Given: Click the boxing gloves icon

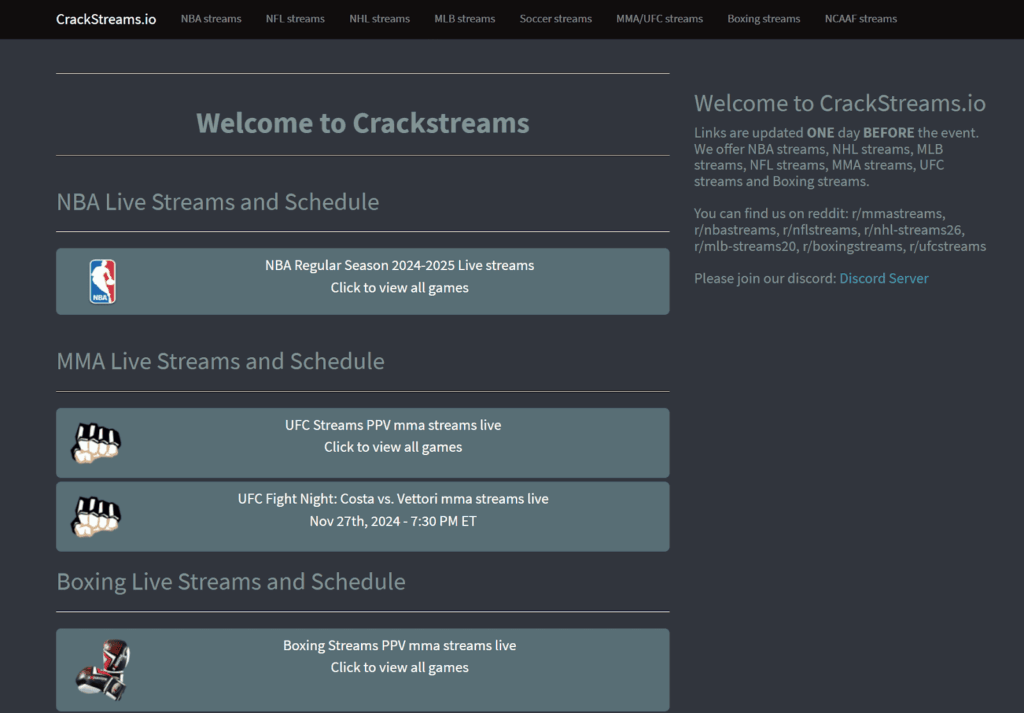Looking at the screenshot, I should [103, 669].
